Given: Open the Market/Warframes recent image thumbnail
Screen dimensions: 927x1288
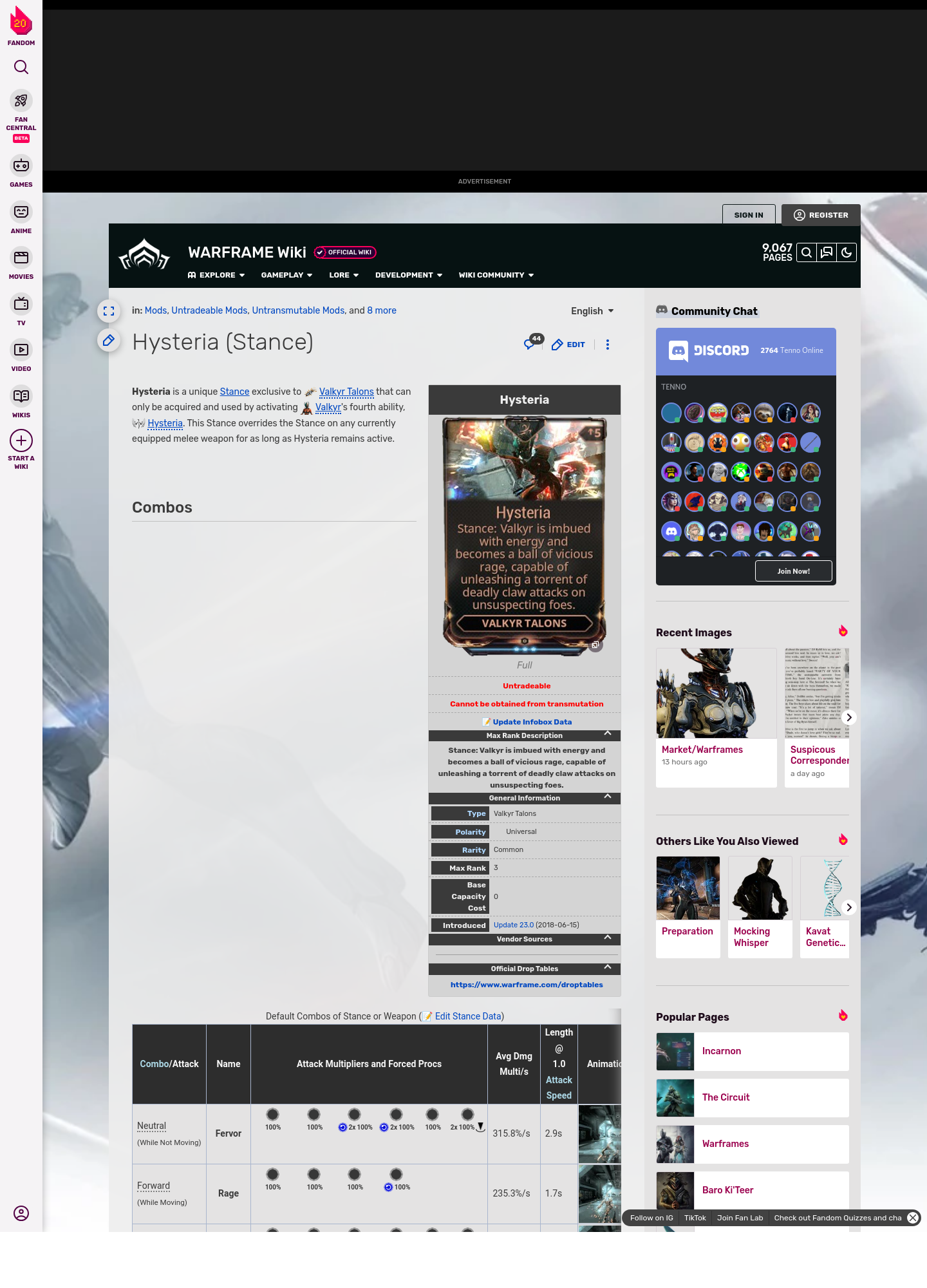Looking at the screenshot, I should click(716, 693).
